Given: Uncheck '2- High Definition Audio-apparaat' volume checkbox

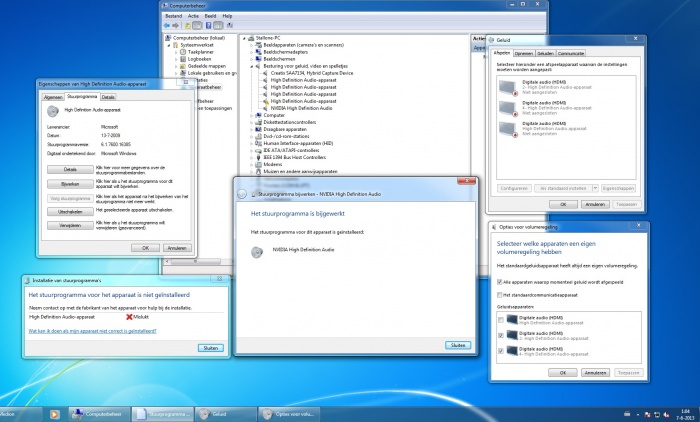Looking at the screenshot, I should 501,335.
